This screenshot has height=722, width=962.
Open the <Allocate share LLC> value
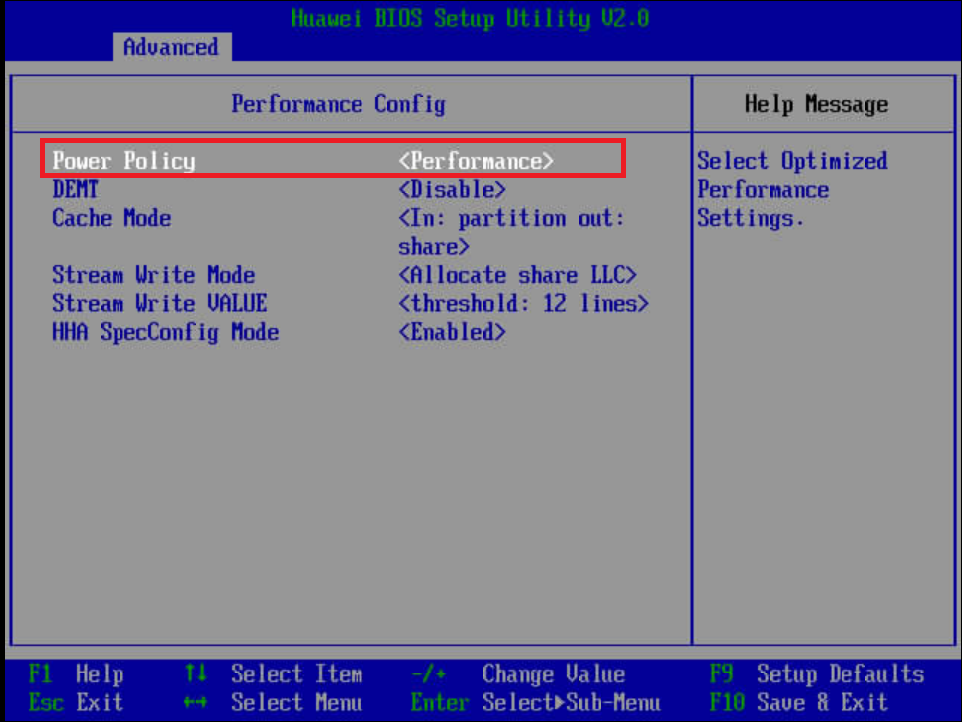tap(517, 275)
